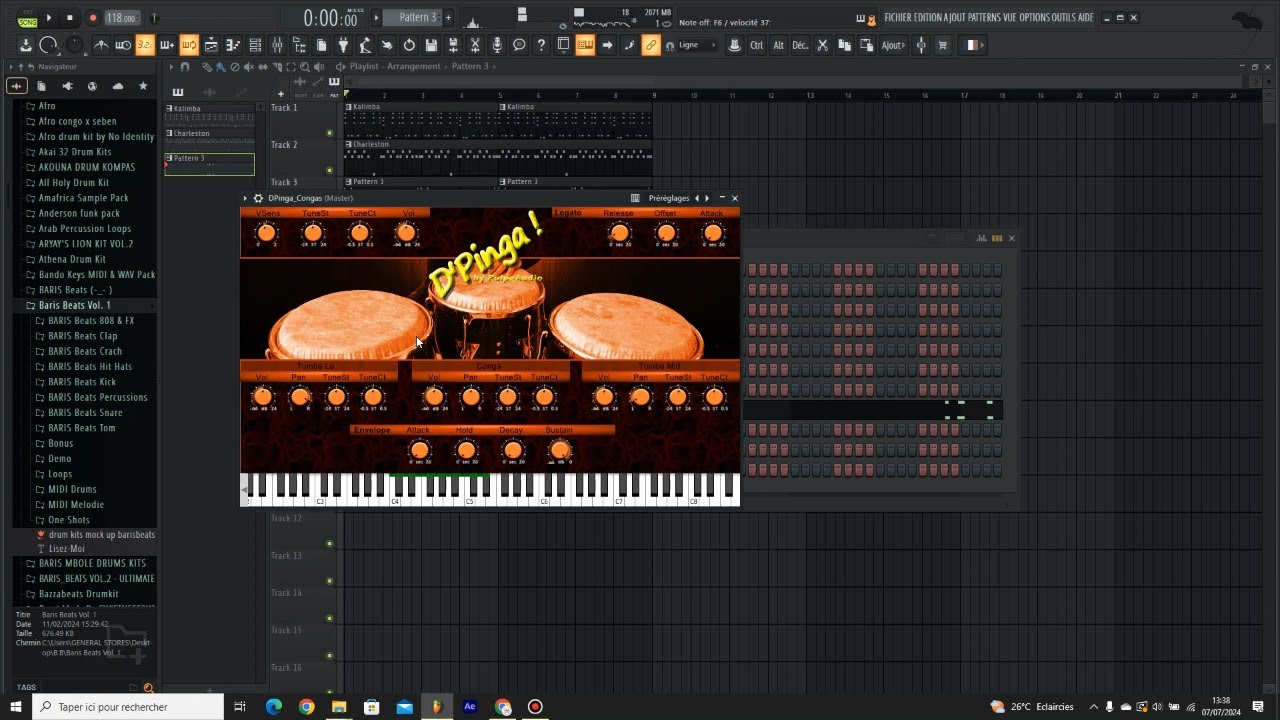
Task: Select the pencil draw tool in Playlist
Action: (207, 67)
